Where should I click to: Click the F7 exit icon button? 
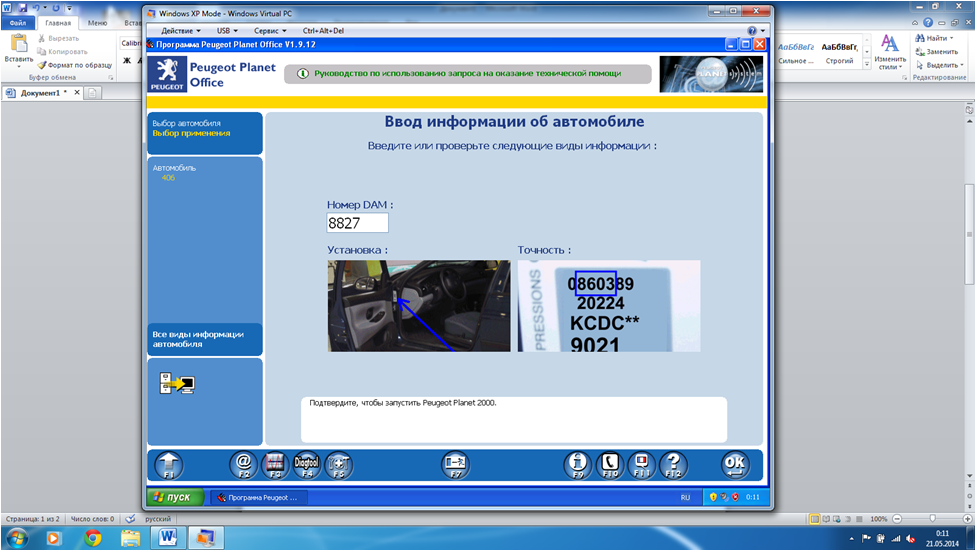pyautogui.click(x=455, y=465)
